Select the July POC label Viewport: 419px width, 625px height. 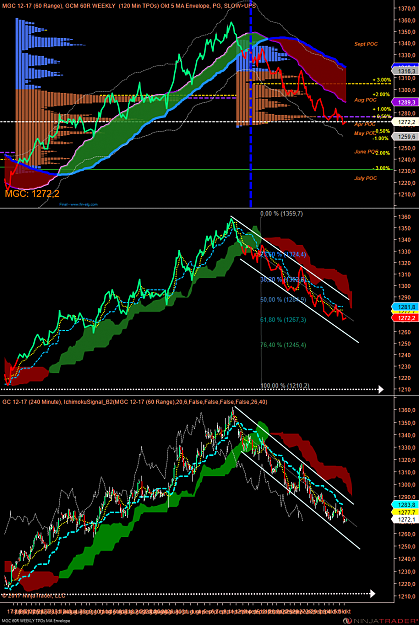[x=365, y=178]
